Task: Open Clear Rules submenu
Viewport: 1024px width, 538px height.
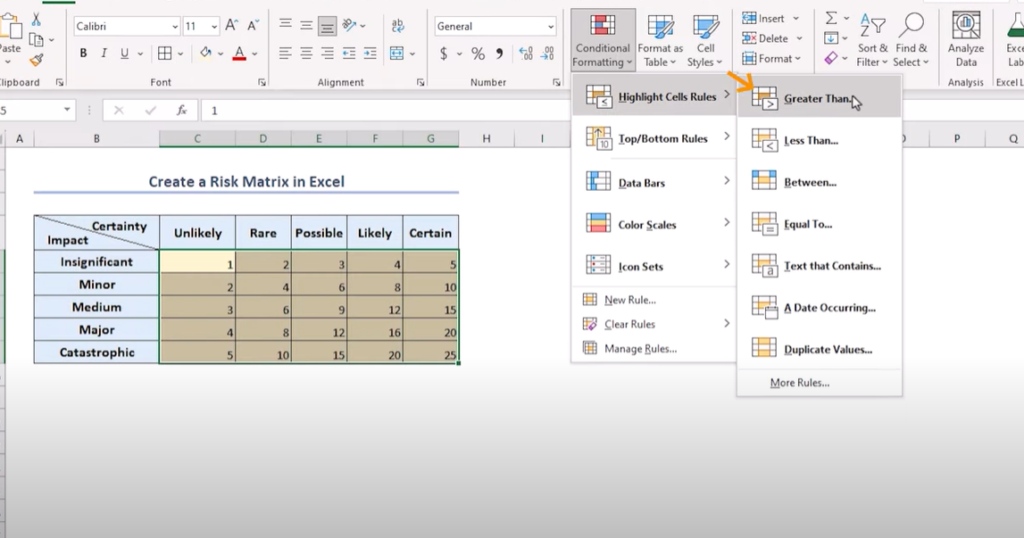Action: (654, 324)
